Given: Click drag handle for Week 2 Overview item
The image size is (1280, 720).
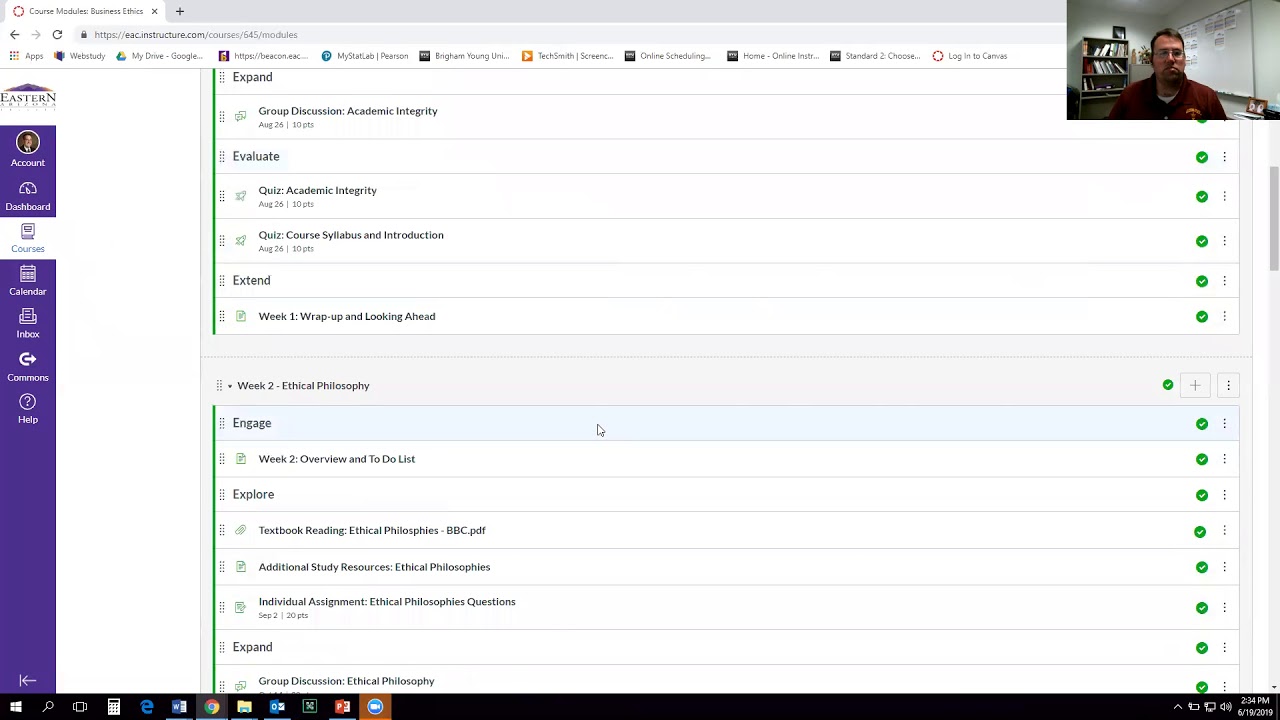Looking at the screenshot, I should (x=222, y=459).
